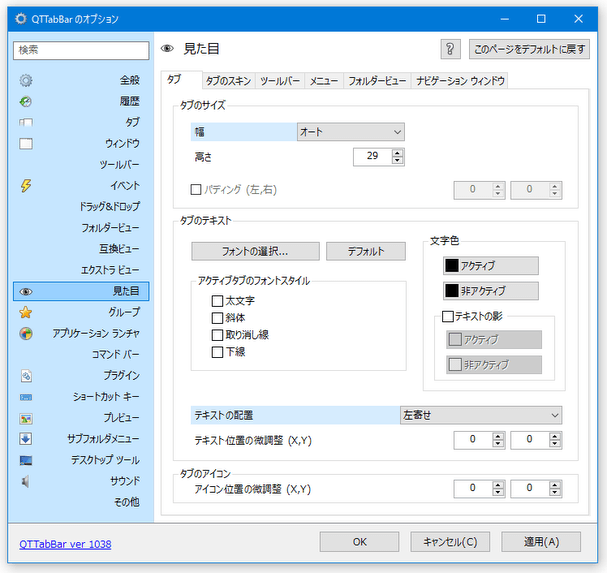Check the 下線 underline option
The height and width of the screenshot is (573, 607).
pyautogui.click(x=217, y=352)
